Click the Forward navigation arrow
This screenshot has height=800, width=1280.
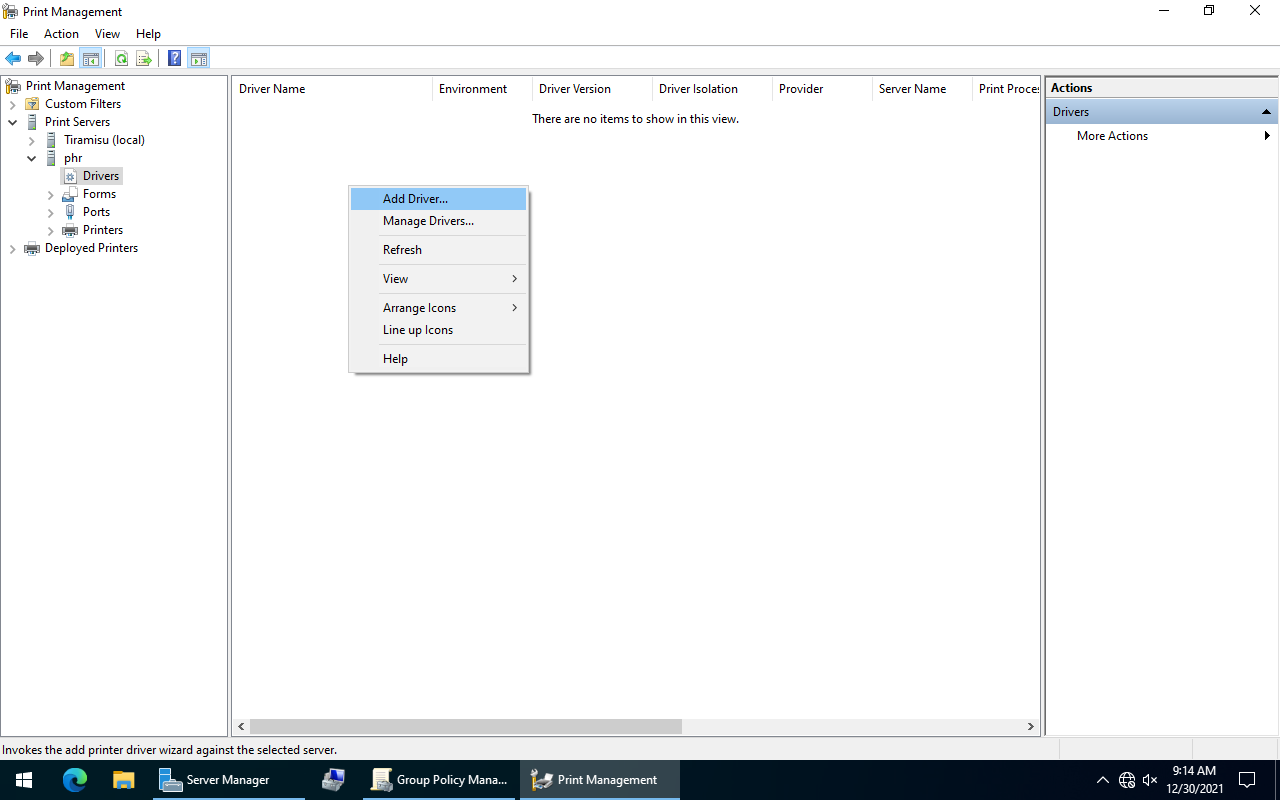pyautogui.click(x=36, y=57)
